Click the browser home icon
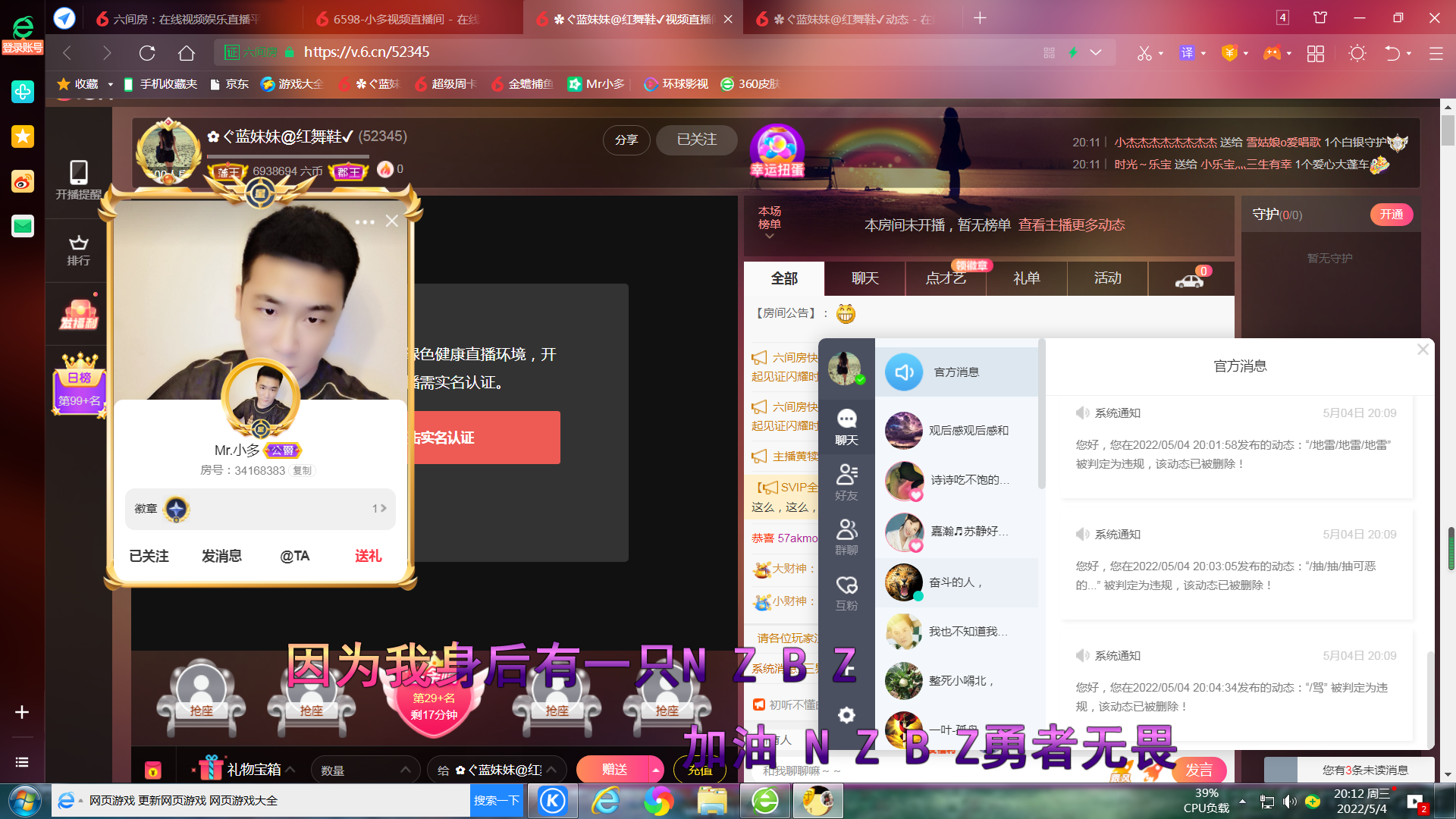The width and height of the screenshot is (1456, 819). (187, 52)
